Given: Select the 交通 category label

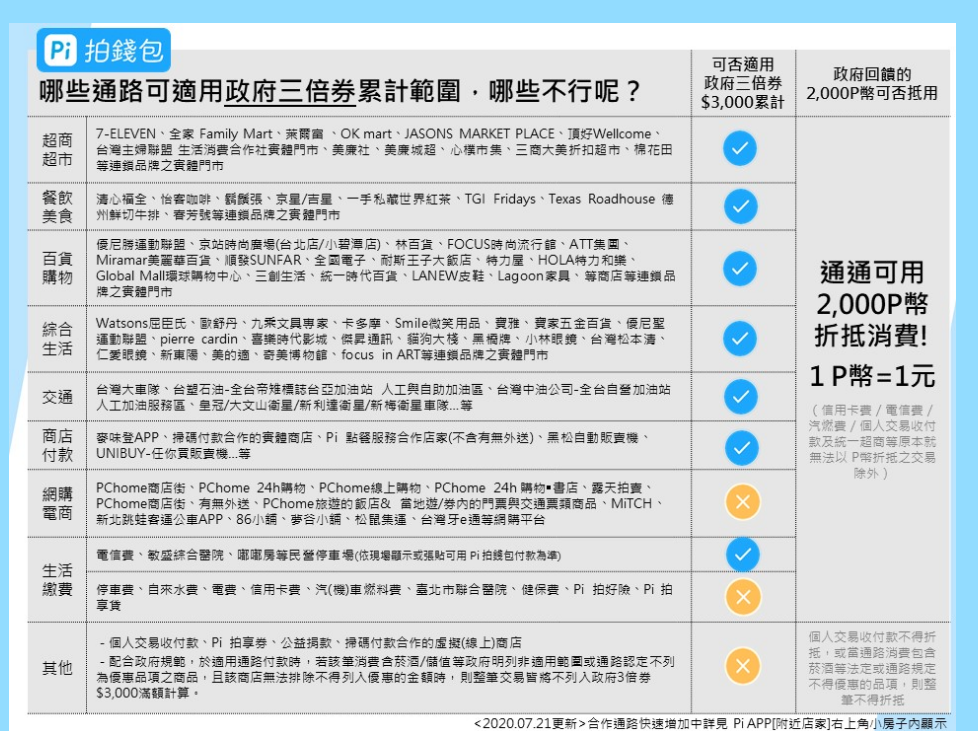Looking at the screenshot, I should 57,397.
